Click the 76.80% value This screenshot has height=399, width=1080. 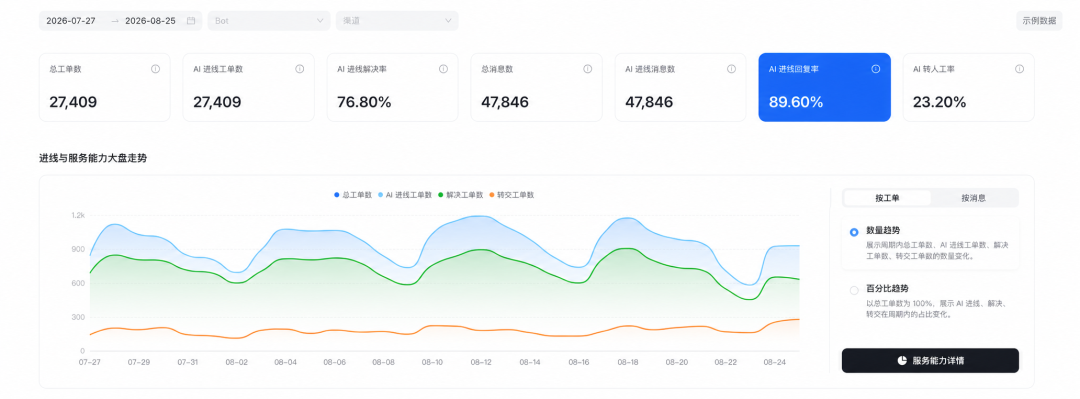(x=364, y=103)
